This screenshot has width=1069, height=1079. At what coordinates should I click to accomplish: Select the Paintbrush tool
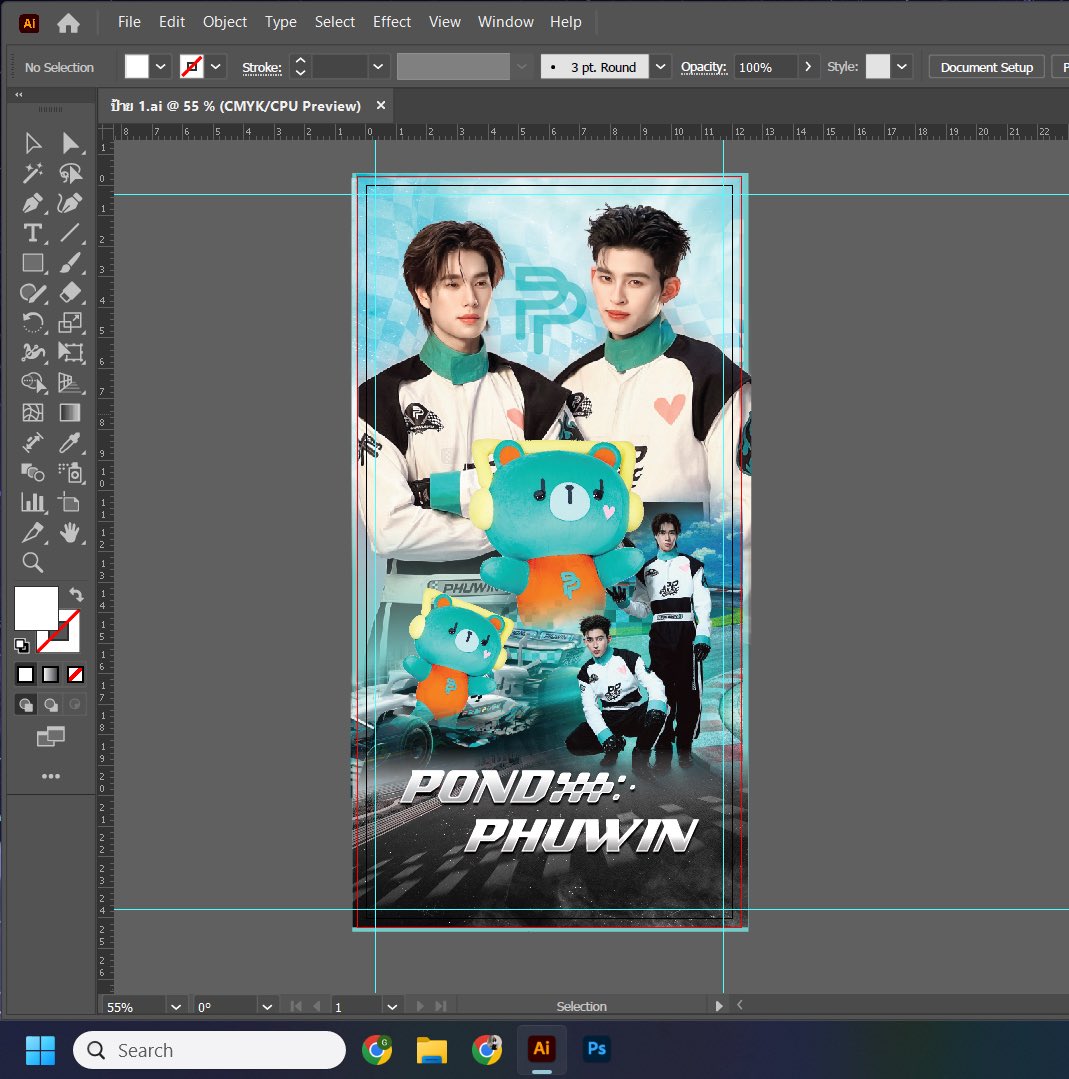pyautogui.click(x=71, y=263)
